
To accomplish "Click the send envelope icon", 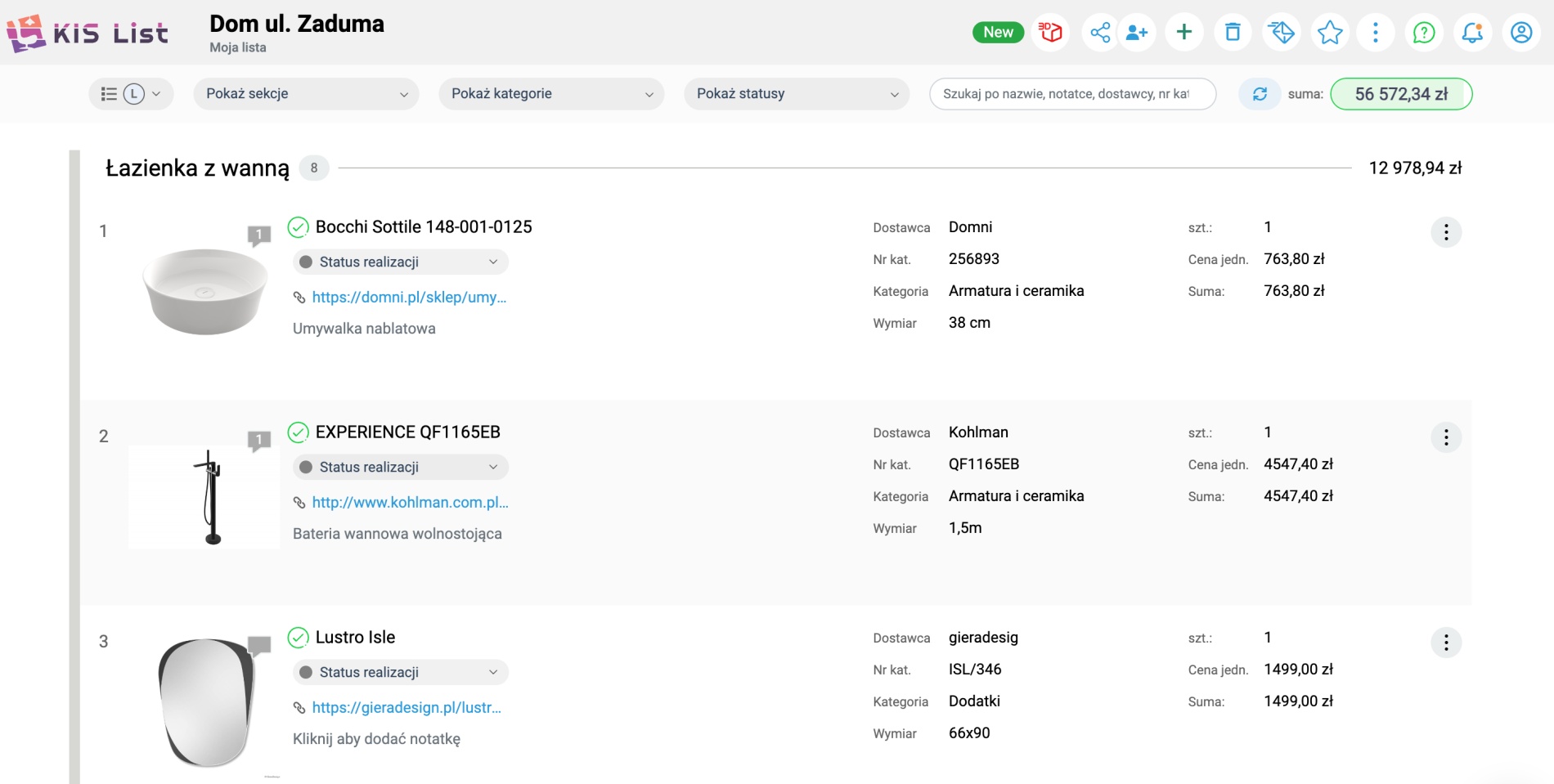I will click(x=1281, y=33).
